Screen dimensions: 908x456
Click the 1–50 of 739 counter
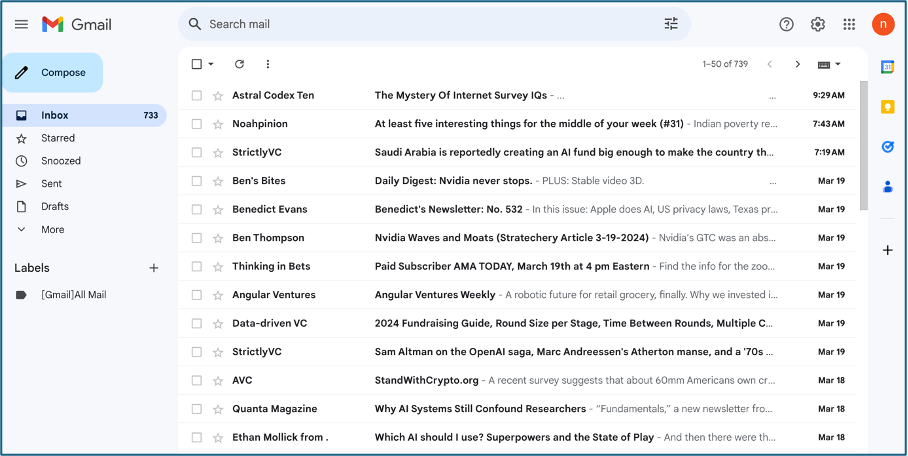click(725, 64)
